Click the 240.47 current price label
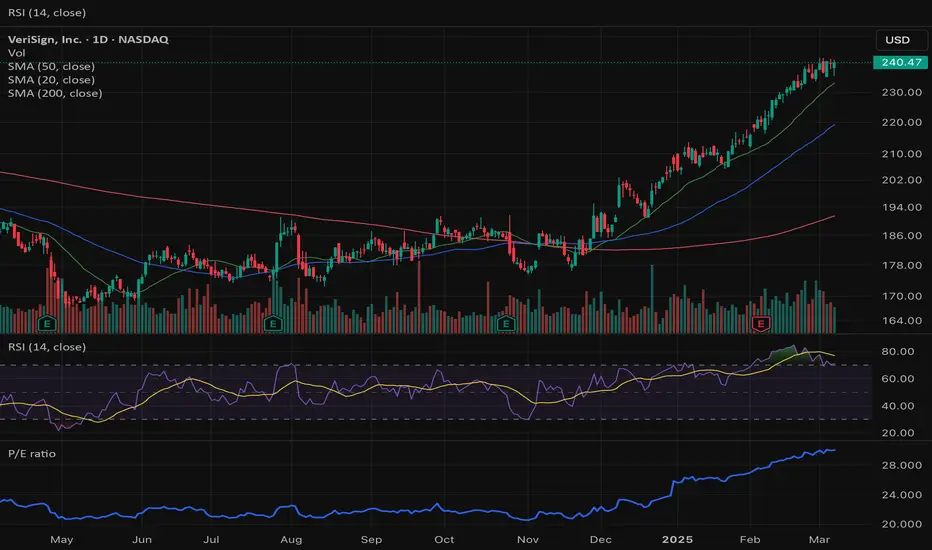 point(901,62)
